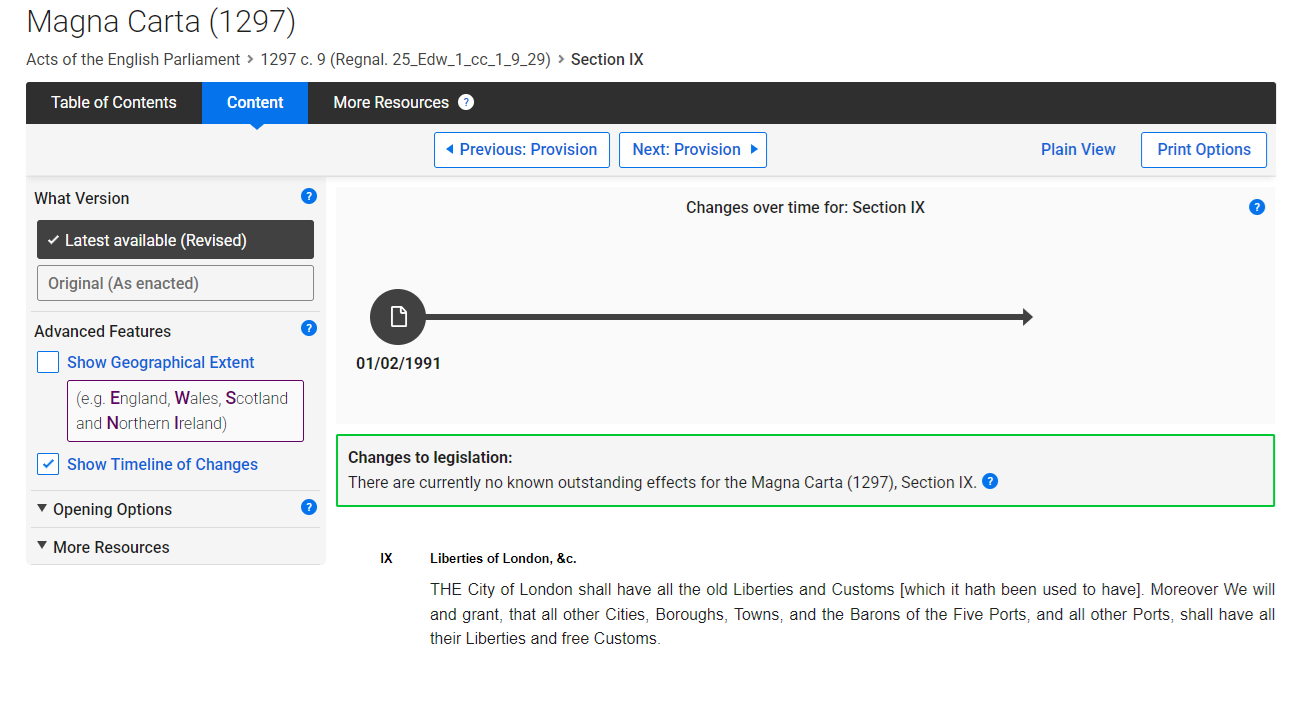Click the document icon on the timeline

[398, 317]
